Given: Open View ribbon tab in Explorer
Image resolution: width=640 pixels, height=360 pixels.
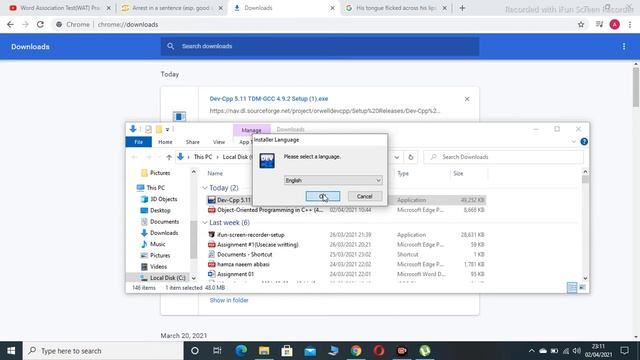Looking at the screenshot, I should pyautogui.click(x=219, y=142).
